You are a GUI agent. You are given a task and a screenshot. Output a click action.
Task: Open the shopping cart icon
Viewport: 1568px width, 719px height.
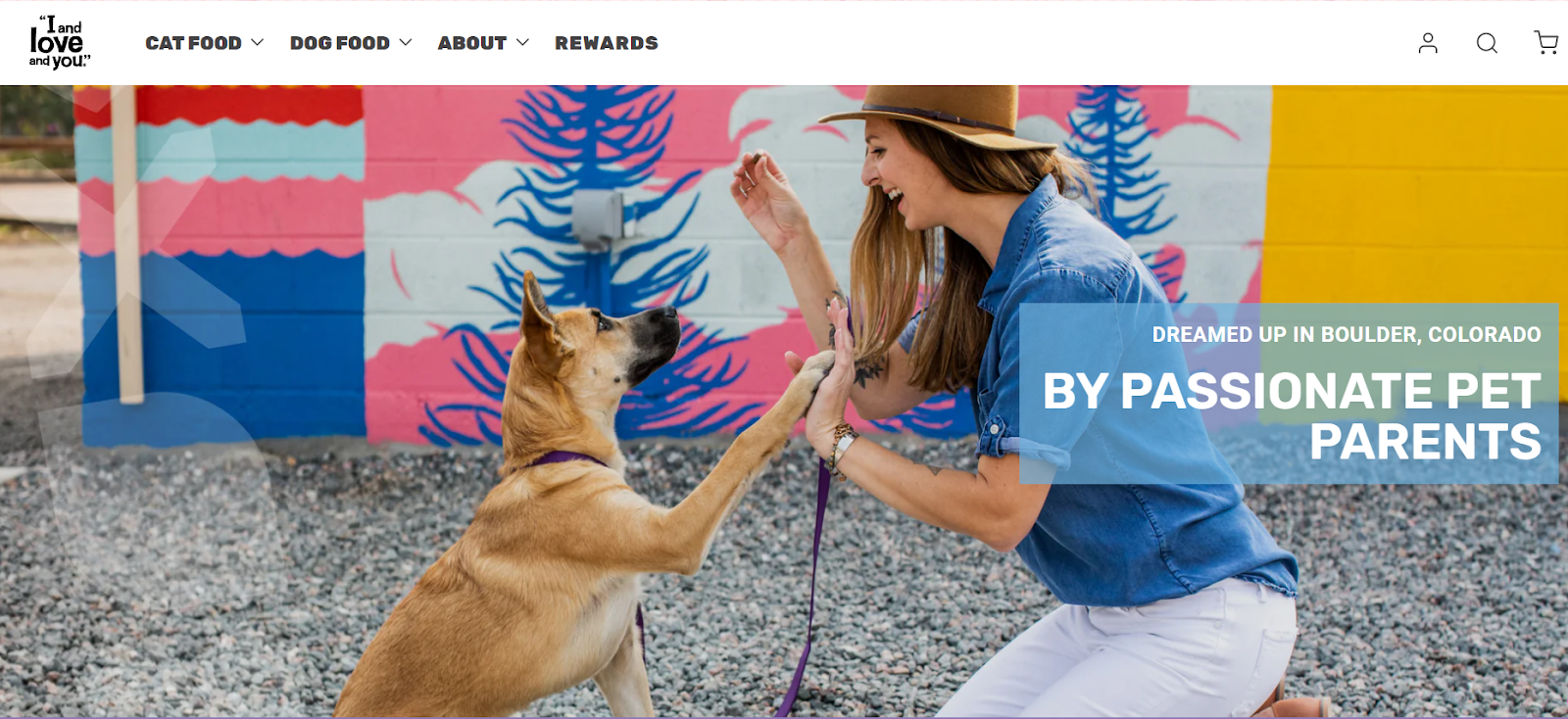(x=1545, y=42)
